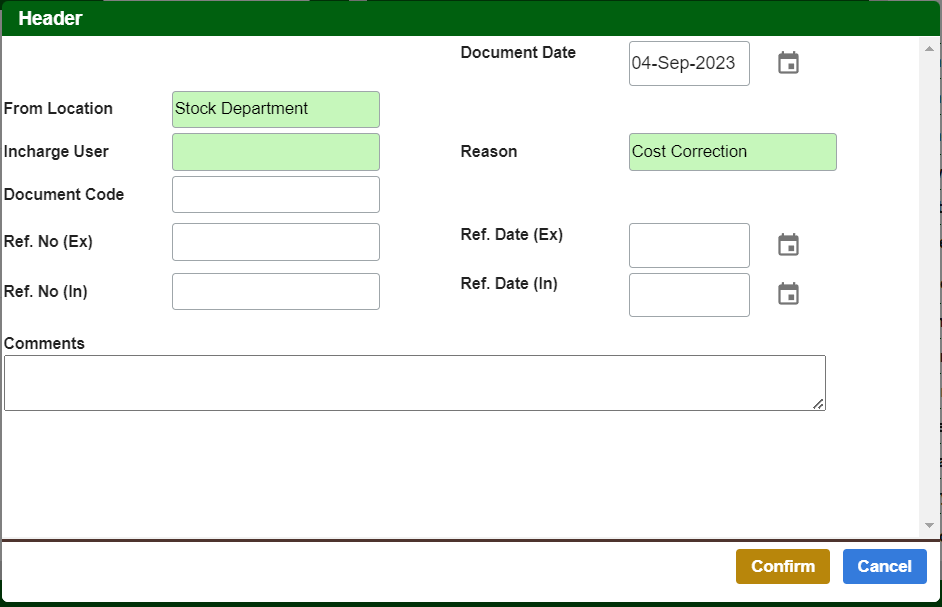Focus the Document Code input box
The image size is (942, 607).
[275, 195]
